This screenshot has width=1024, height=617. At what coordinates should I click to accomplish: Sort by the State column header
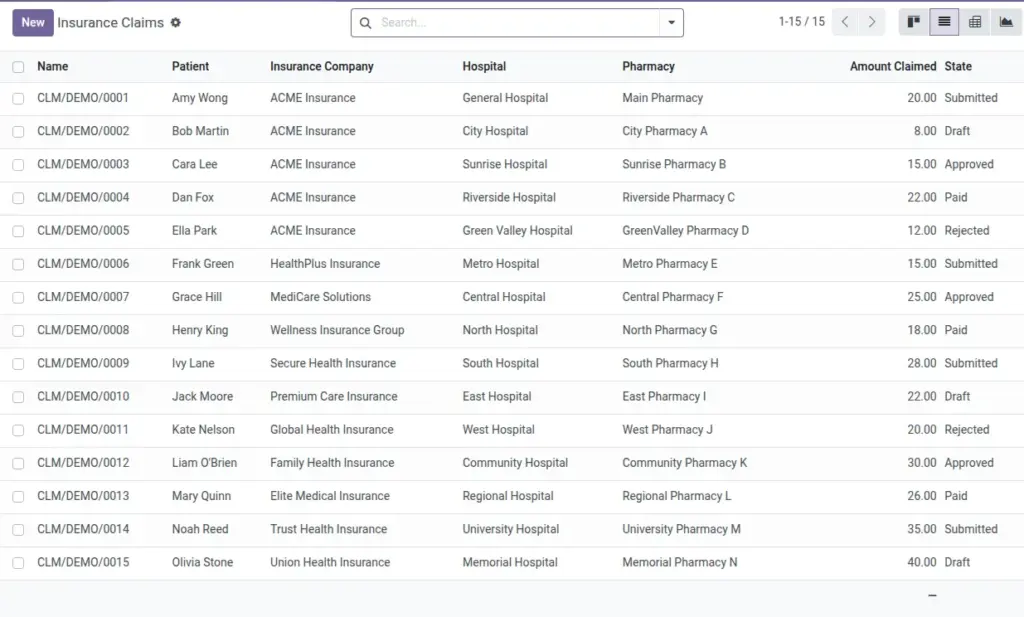tap(958, 66)
